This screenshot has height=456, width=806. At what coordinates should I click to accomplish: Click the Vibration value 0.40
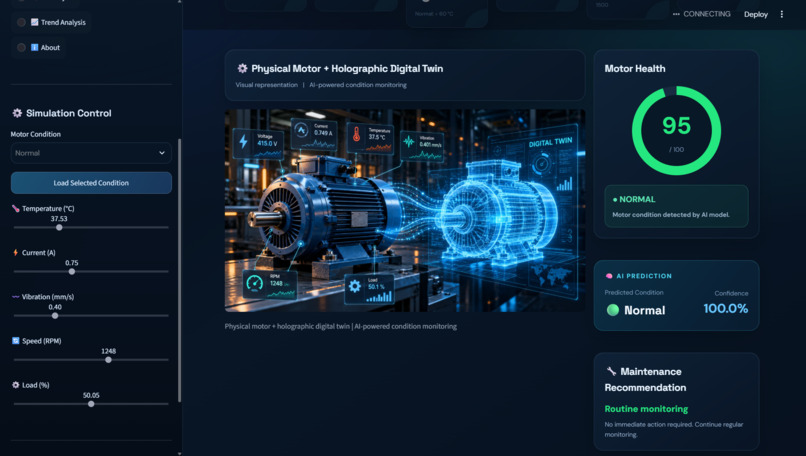pyautogui.click(x=55, y=307)
